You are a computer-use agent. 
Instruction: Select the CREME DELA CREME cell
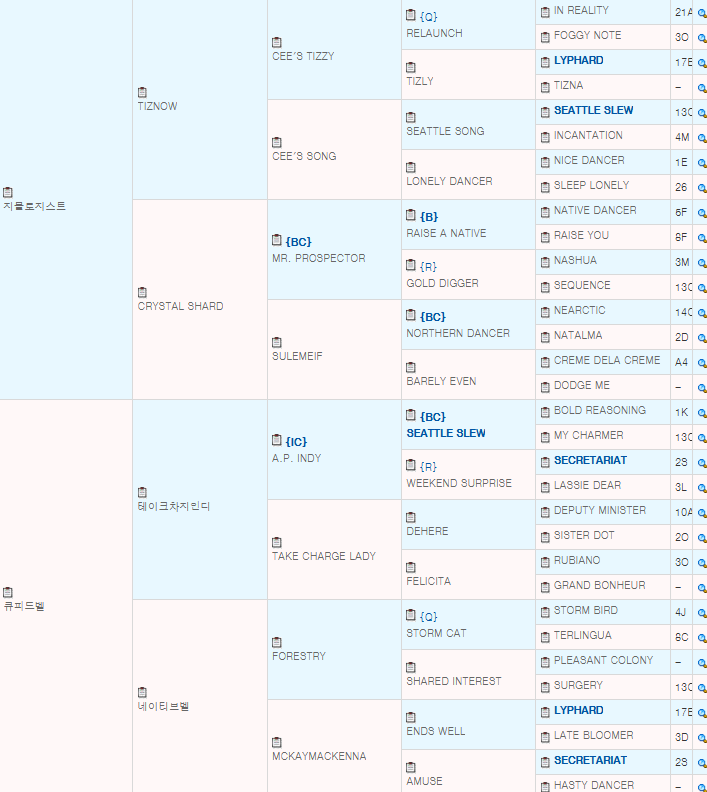(x=603, y=362)
